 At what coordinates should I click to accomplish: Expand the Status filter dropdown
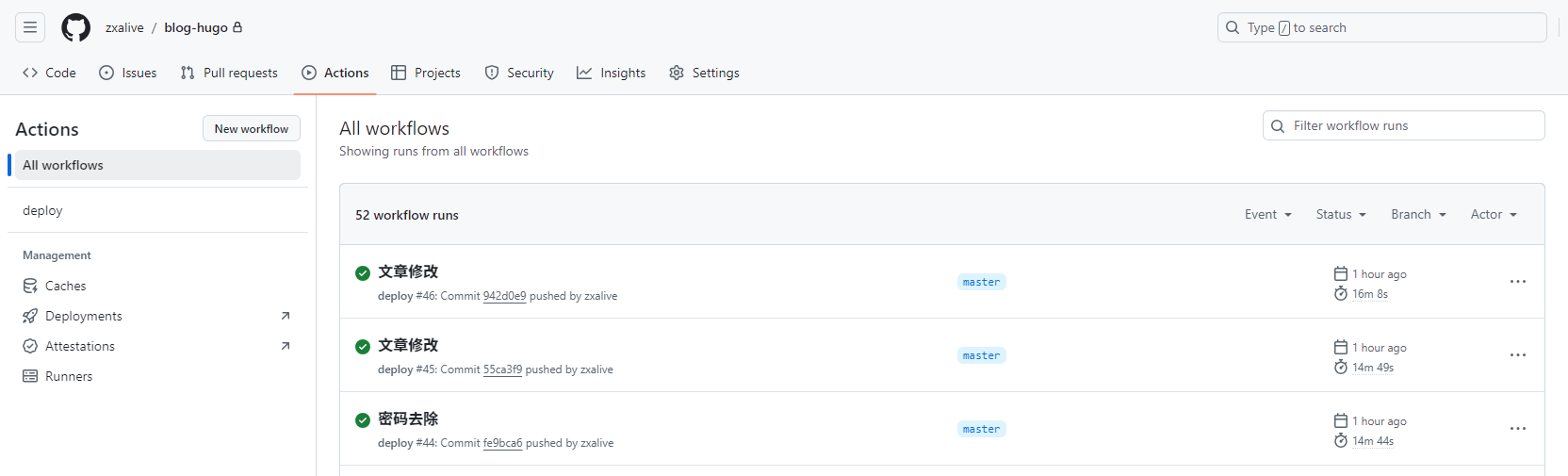point(1340,215)
